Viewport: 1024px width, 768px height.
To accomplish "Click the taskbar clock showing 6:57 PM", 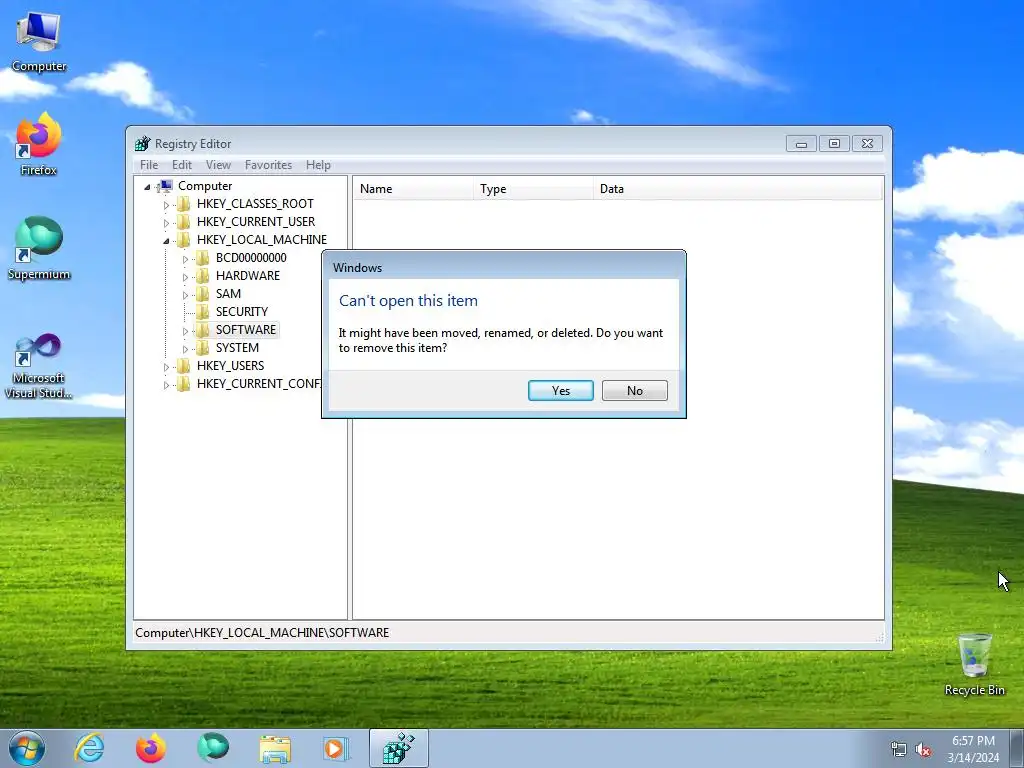I will (973, 749).
